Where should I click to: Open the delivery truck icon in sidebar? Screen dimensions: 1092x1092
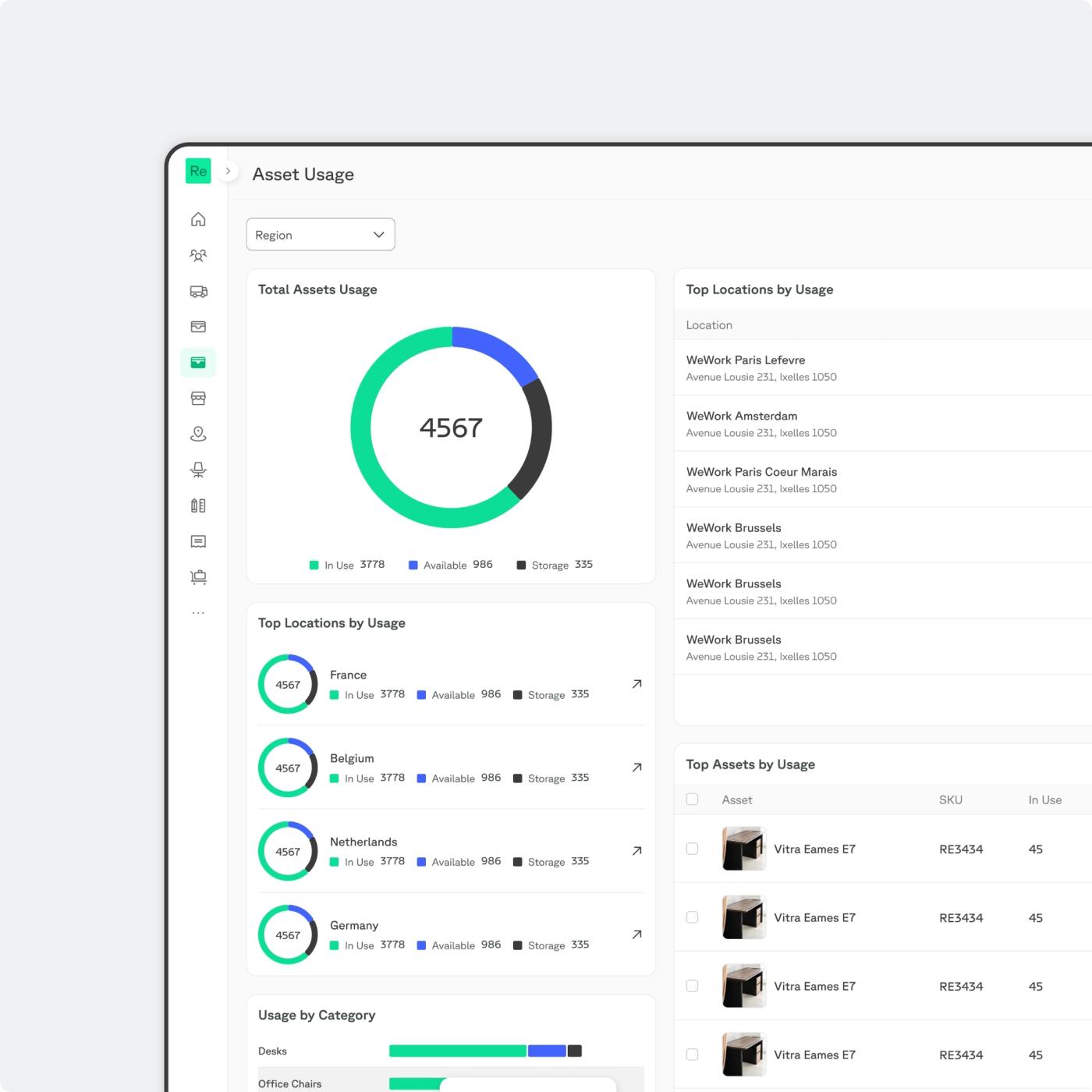click(198, 291)
